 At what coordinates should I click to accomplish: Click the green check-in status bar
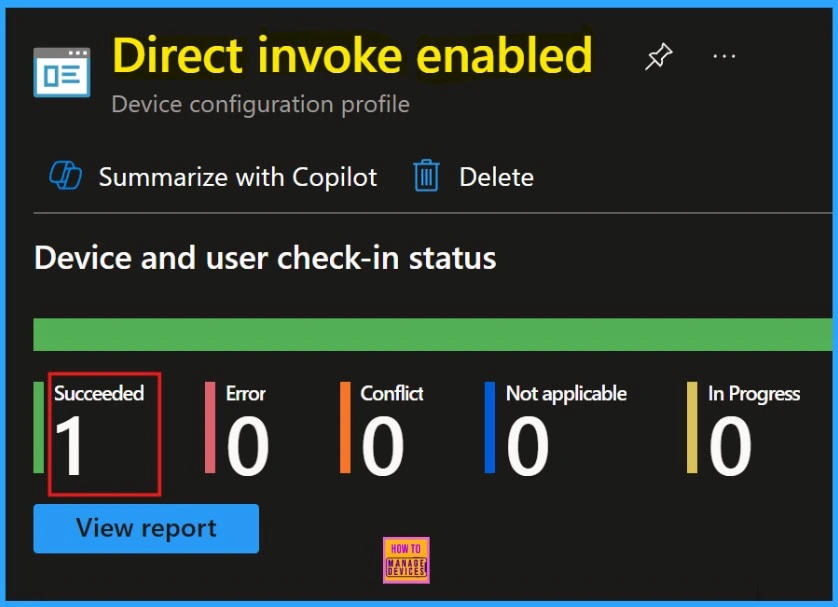click(432, 334)
